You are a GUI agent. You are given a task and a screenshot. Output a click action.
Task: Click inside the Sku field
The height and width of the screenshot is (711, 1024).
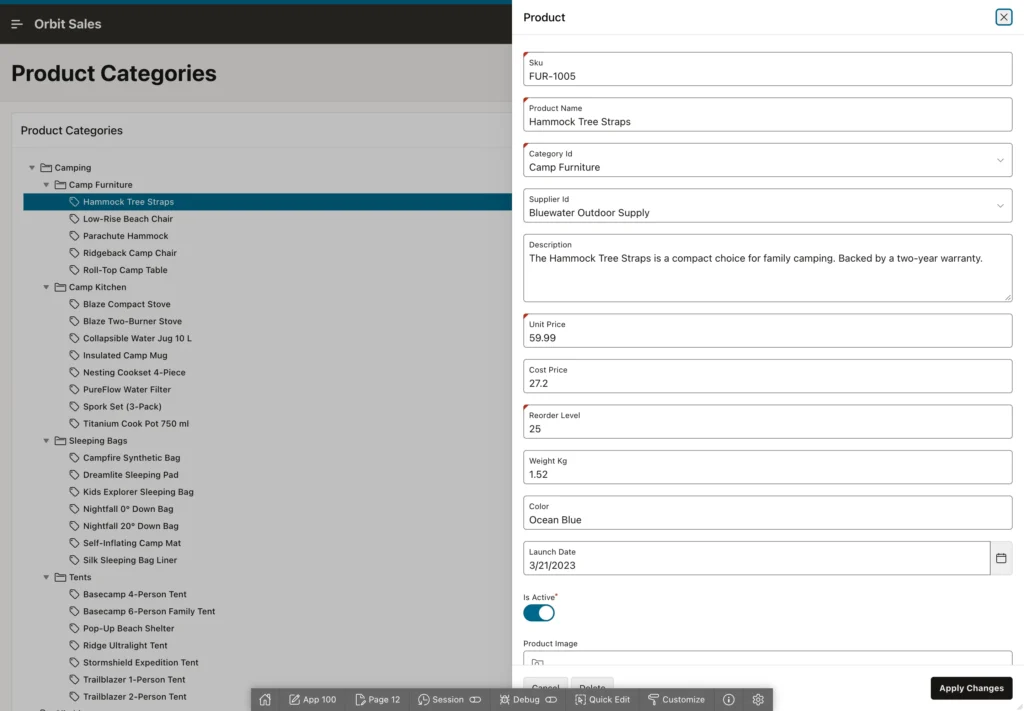tap(767, 69)
